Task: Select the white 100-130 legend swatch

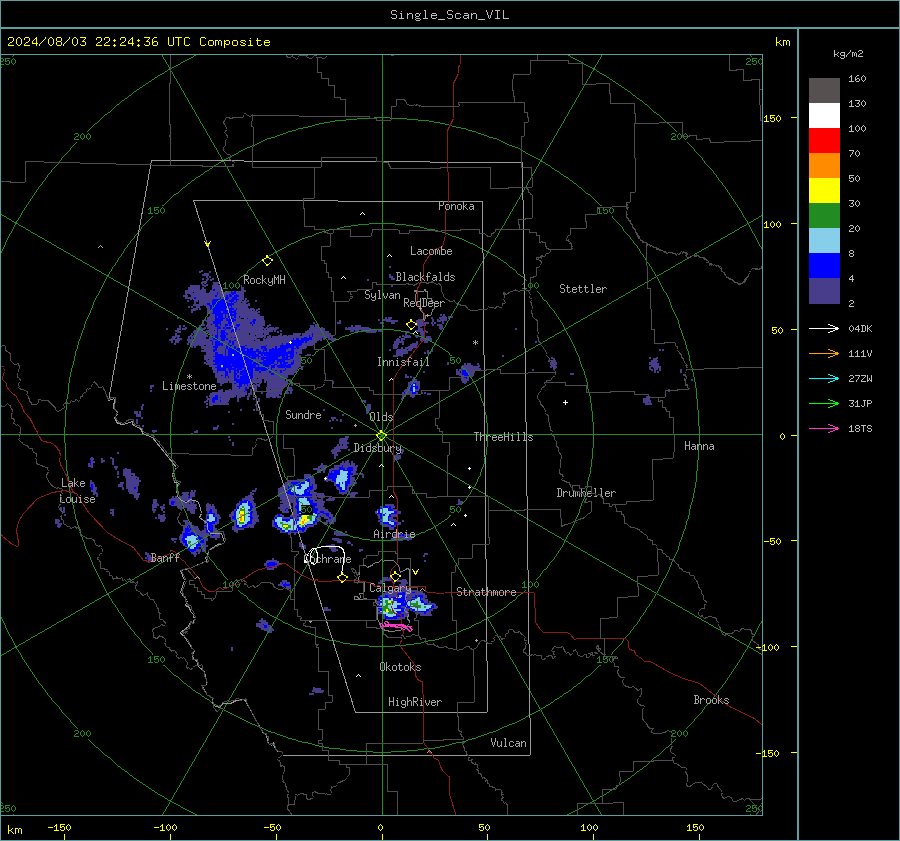Action: point(824,115)
